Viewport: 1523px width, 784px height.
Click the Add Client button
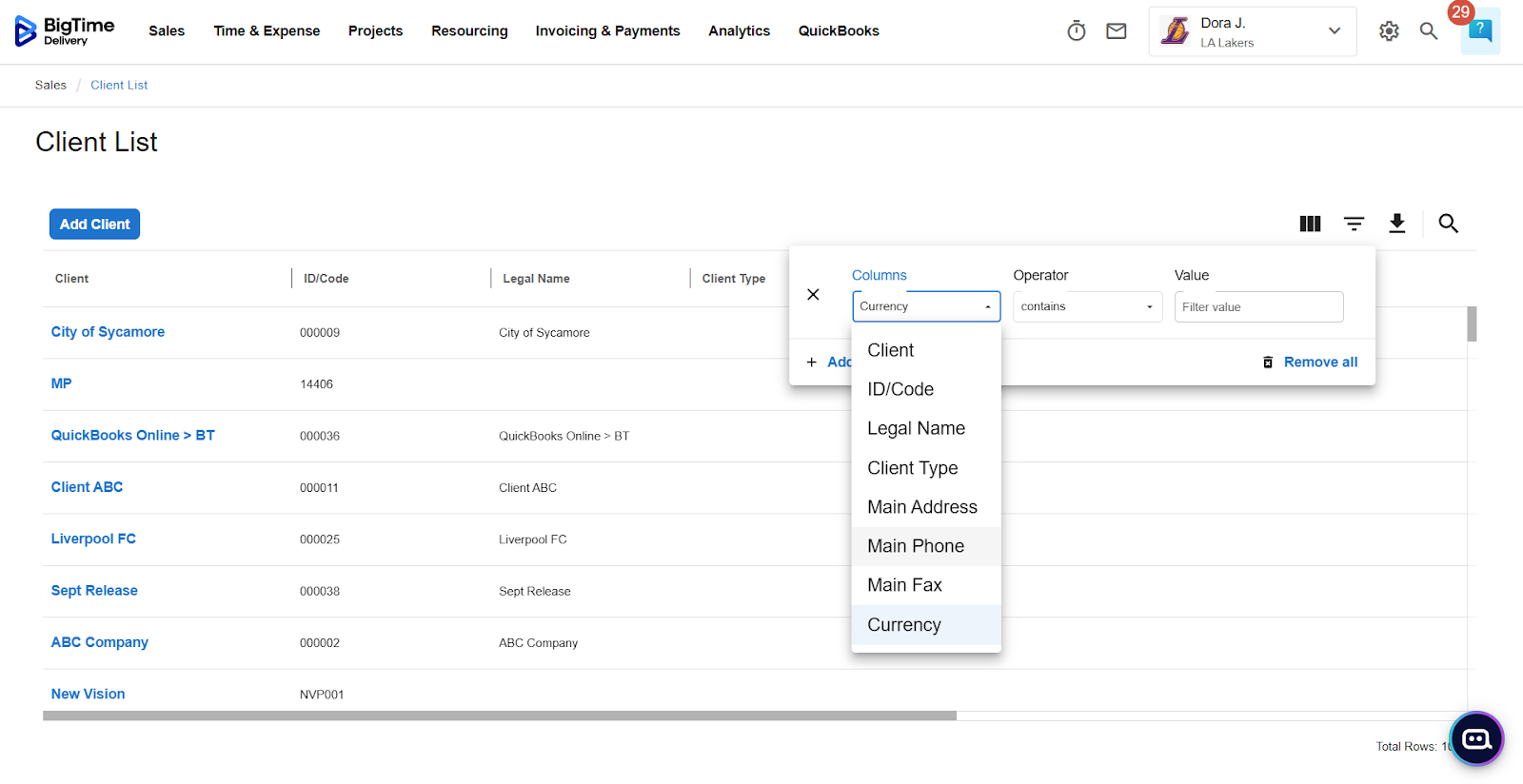click(94, 225)
